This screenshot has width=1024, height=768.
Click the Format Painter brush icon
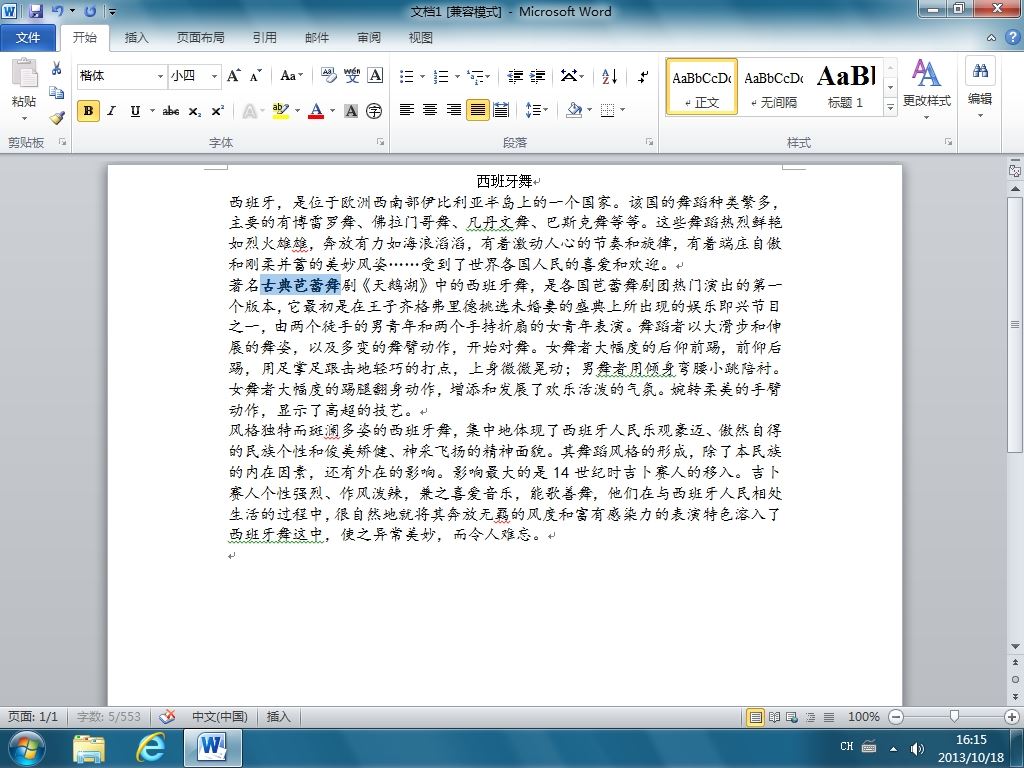[x=57, y=118]
